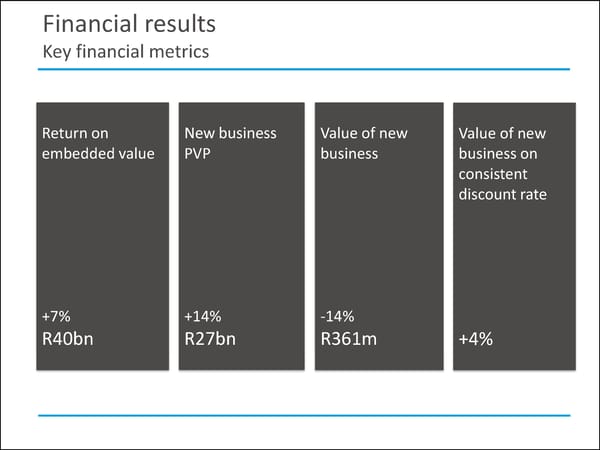Image resolution: width=600 pixels, height=450 pixels.
Task: Select the consistent discount rate card label
Action: [x=503, y=163]
